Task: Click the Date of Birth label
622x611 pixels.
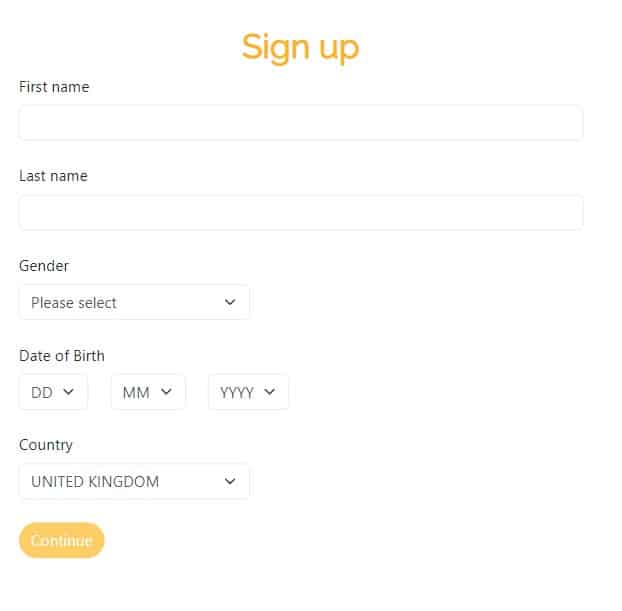Action: coord(62,355)
